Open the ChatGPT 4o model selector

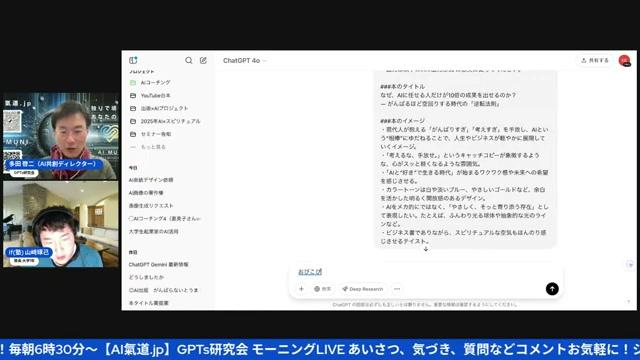244,60
